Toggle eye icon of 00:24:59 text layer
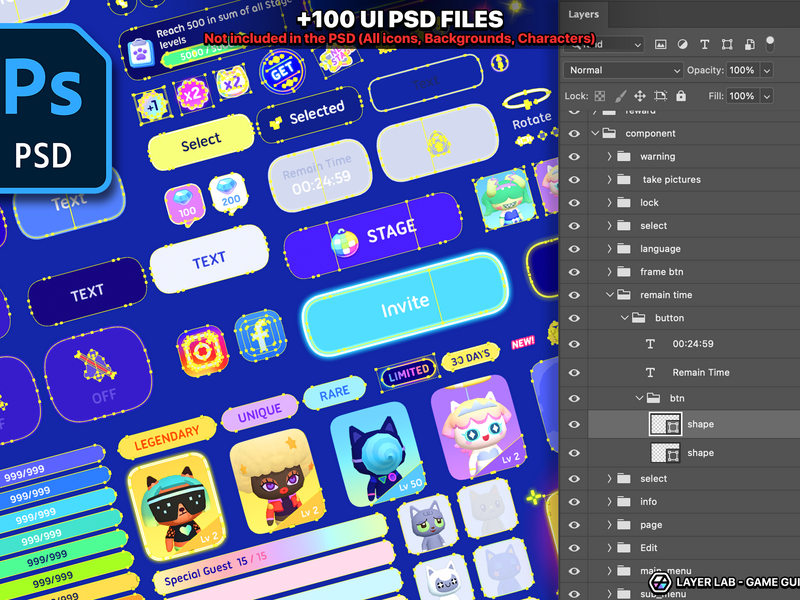 coord(574,344)
